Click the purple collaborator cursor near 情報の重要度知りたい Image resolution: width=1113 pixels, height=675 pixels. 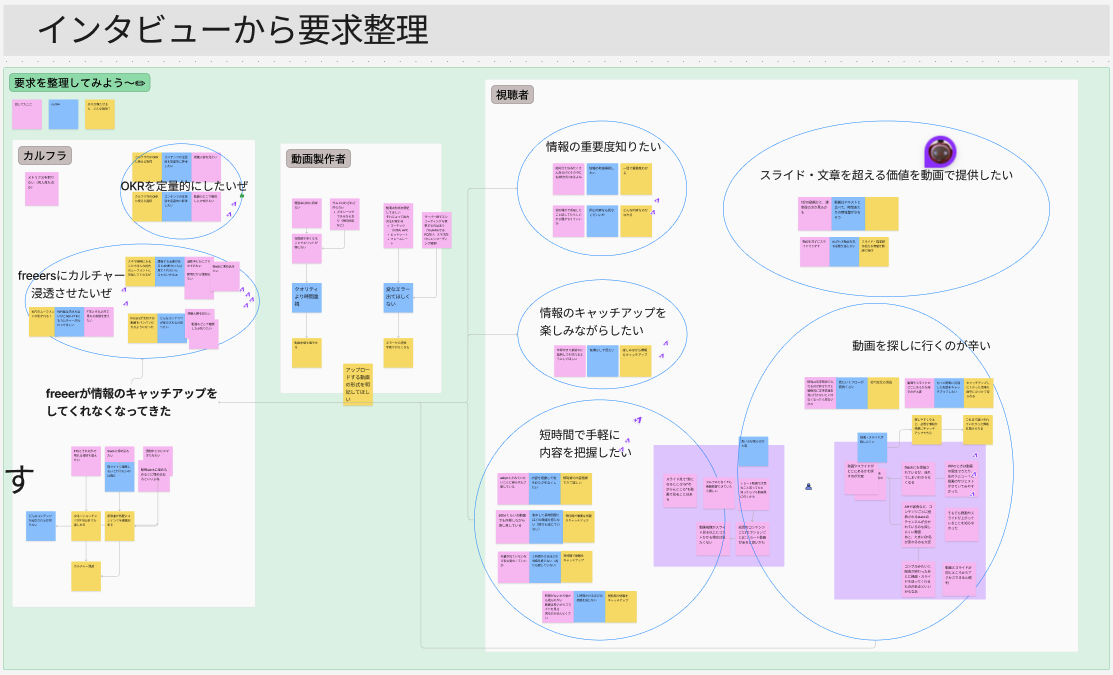pos(658,203)
